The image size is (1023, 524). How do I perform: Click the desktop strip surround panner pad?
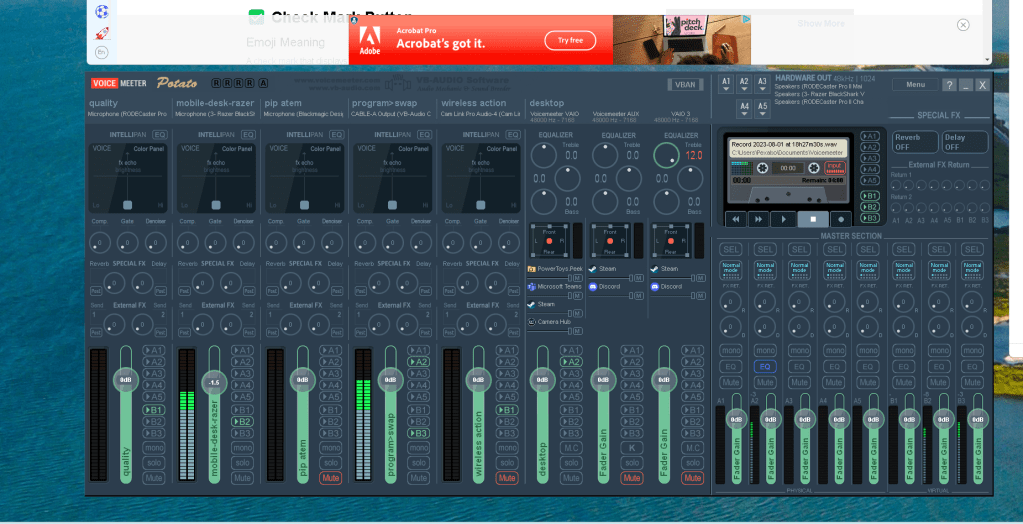549,241
